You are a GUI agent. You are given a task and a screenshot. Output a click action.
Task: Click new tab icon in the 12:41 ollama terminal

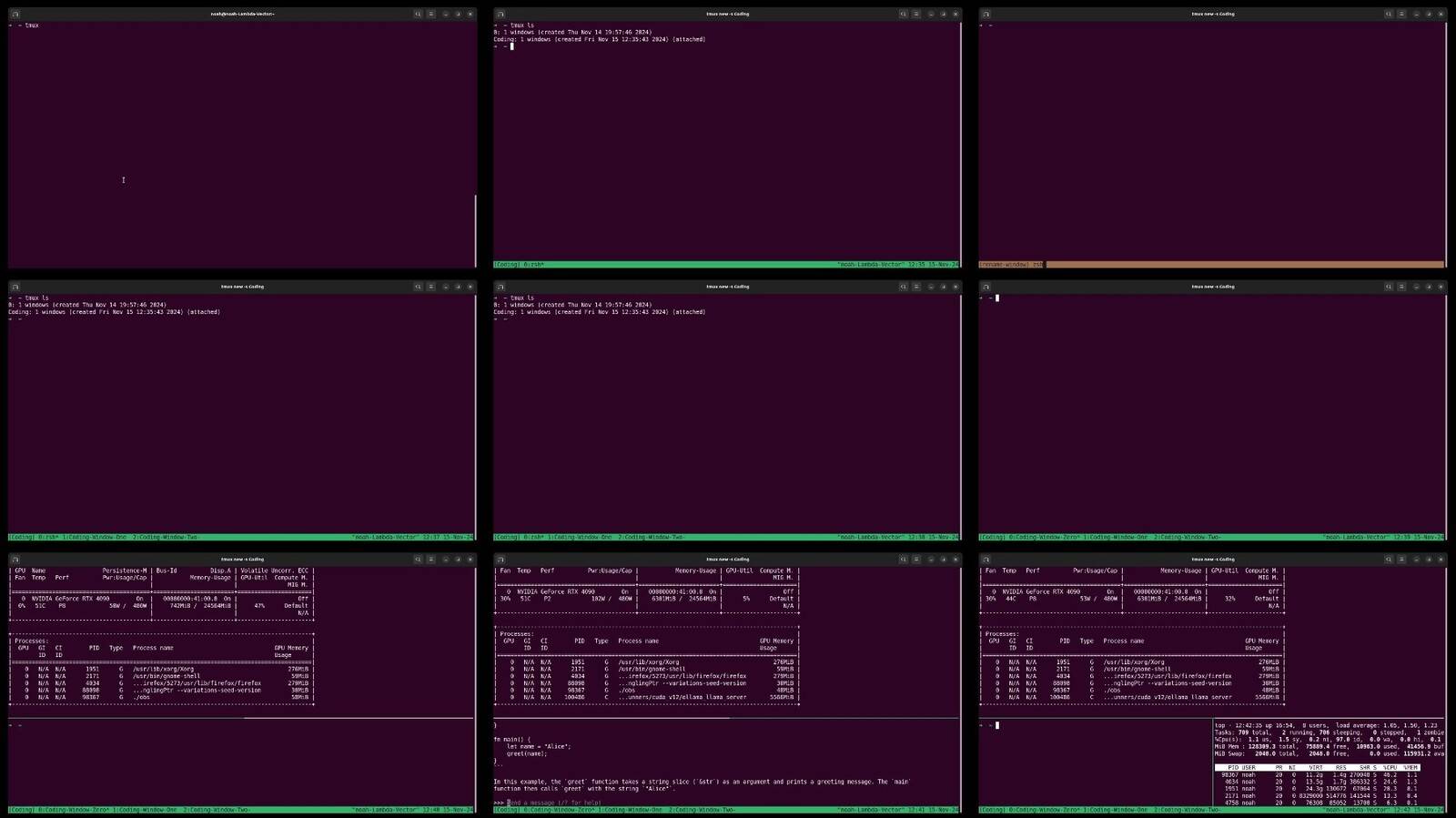tap(500, 560)
